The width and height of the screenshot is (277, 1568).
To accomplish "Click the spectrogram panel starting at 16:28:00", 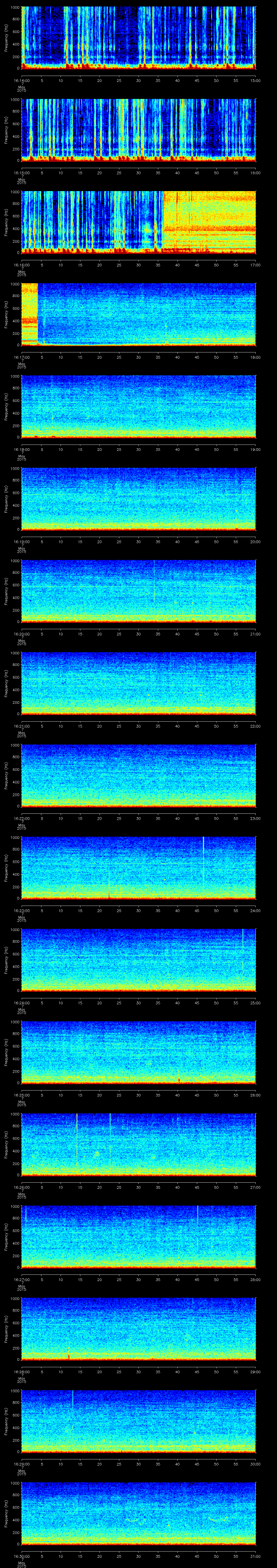I will (x=138, y=1329).
